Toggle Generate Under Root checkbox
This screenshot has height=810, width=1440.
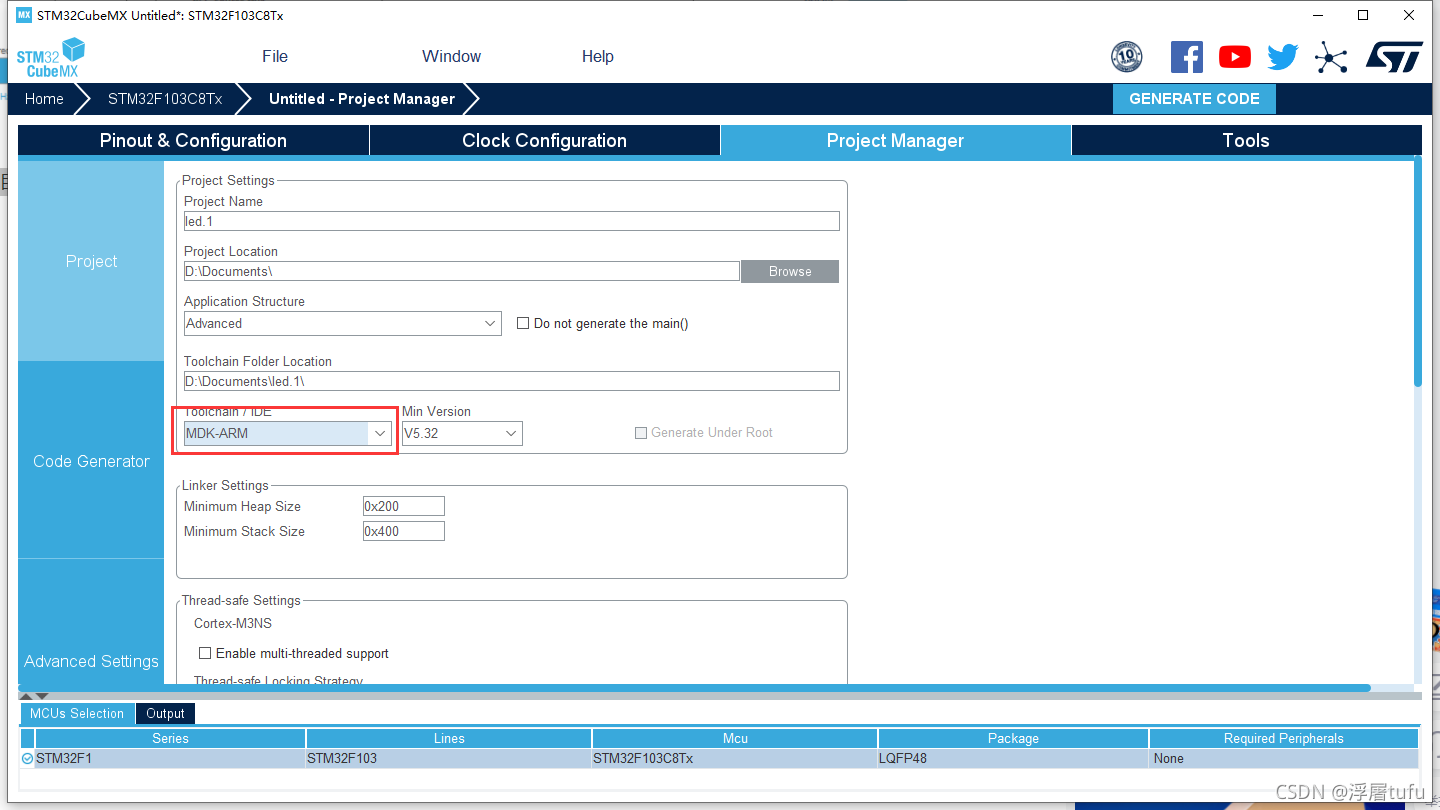coord(641,433)
